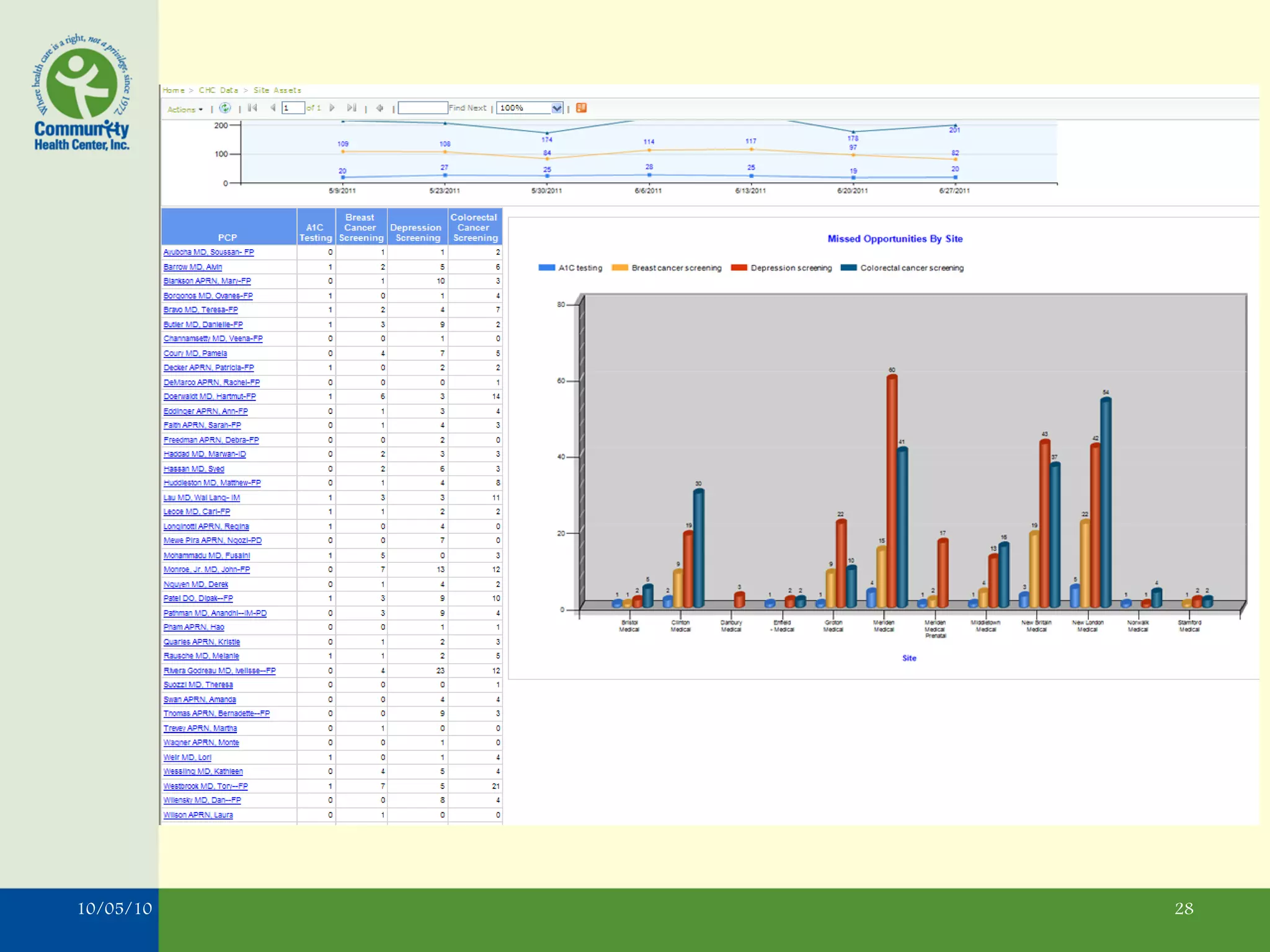Click back to parent report arrow
The width and height of the screenshot is (1270, 952).
(380, 108)
